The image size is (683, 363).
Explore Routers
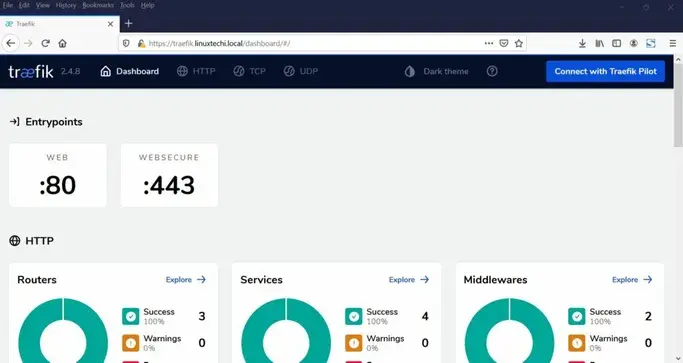(x=186, y=280)
